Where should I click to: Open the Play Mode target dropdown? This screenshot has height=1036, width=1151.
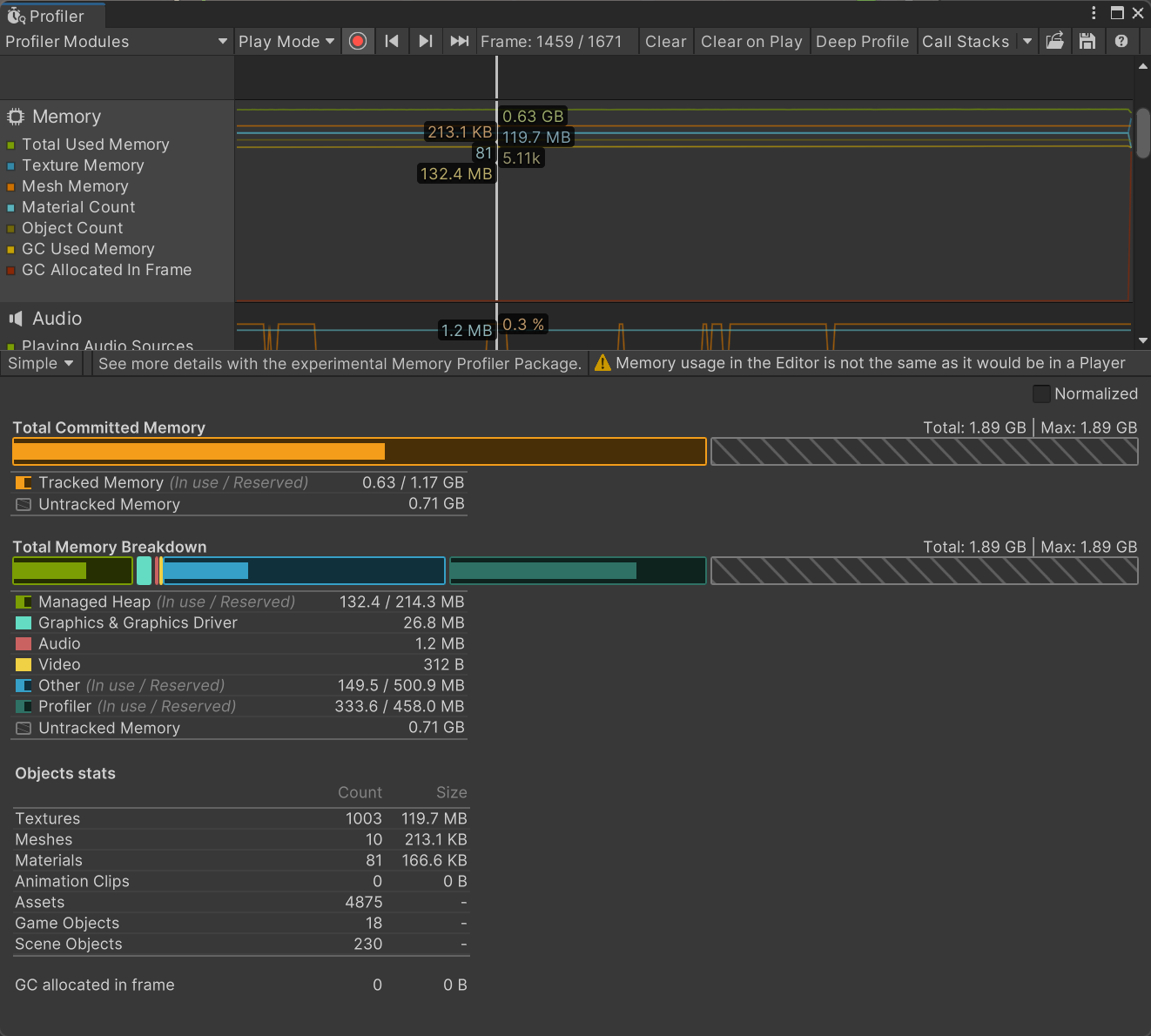click(286, 41)
